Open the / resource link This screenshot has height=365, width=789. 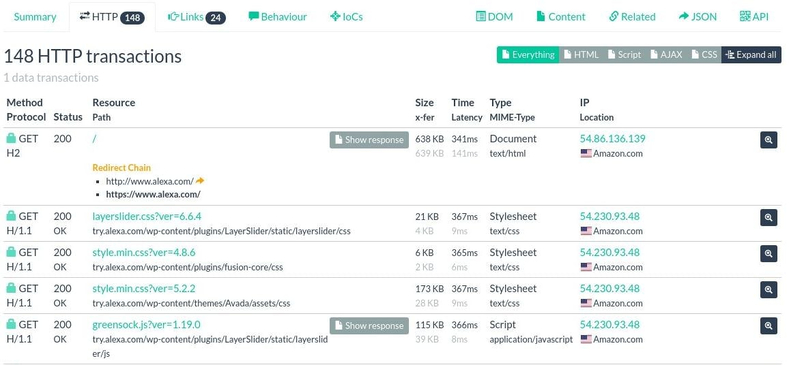click(x=94, y=139)
